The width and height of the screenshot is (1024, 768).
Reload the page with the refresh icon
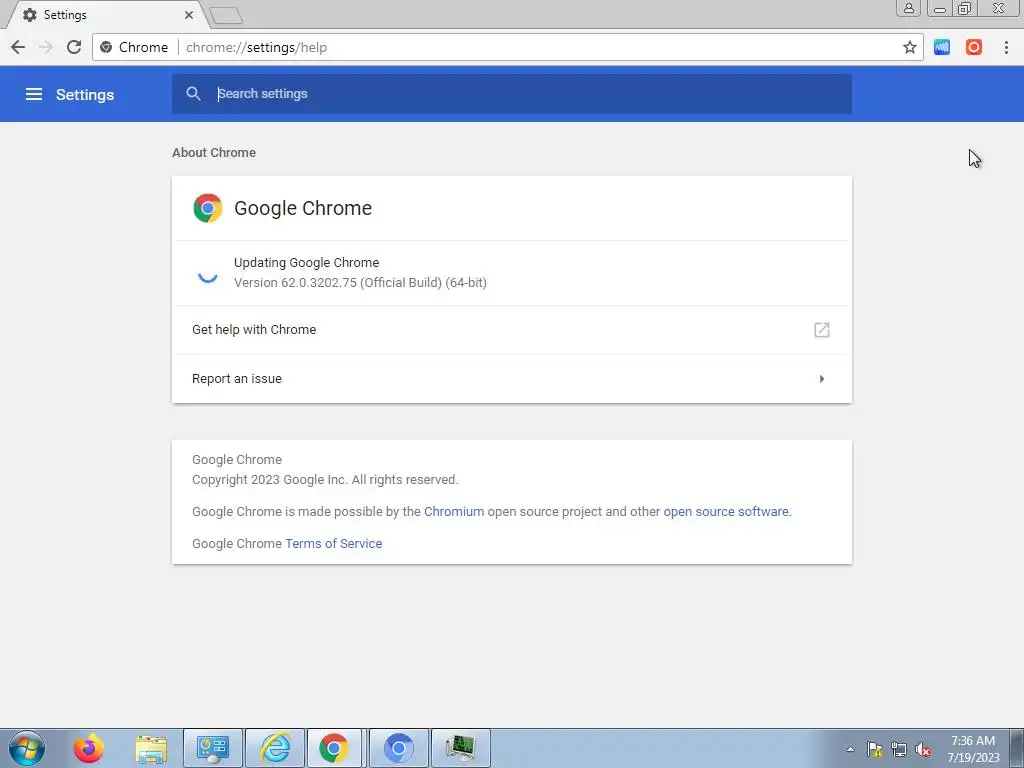(x=74, y=47)
